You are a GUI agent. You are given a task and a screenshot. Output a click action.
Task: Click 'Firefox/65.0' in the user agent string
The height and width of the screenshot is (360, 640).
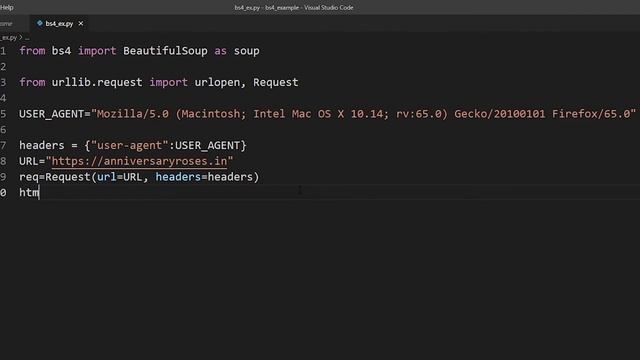tap(591, 114)
